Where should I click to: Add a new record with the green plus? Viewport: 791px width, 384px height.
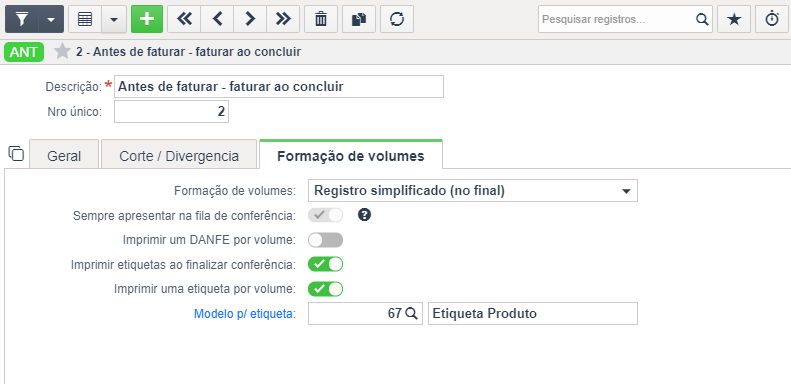click(147, 19)
